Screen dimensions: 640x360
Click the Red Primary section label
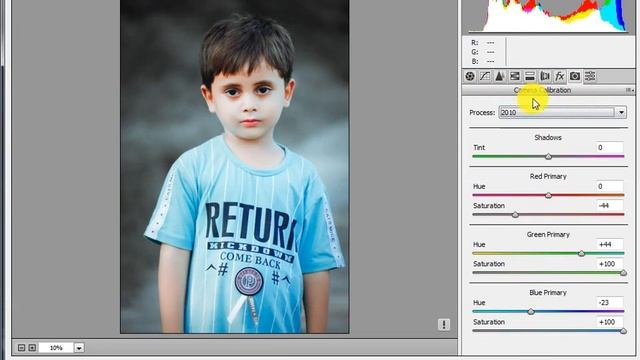pos(548,176)
